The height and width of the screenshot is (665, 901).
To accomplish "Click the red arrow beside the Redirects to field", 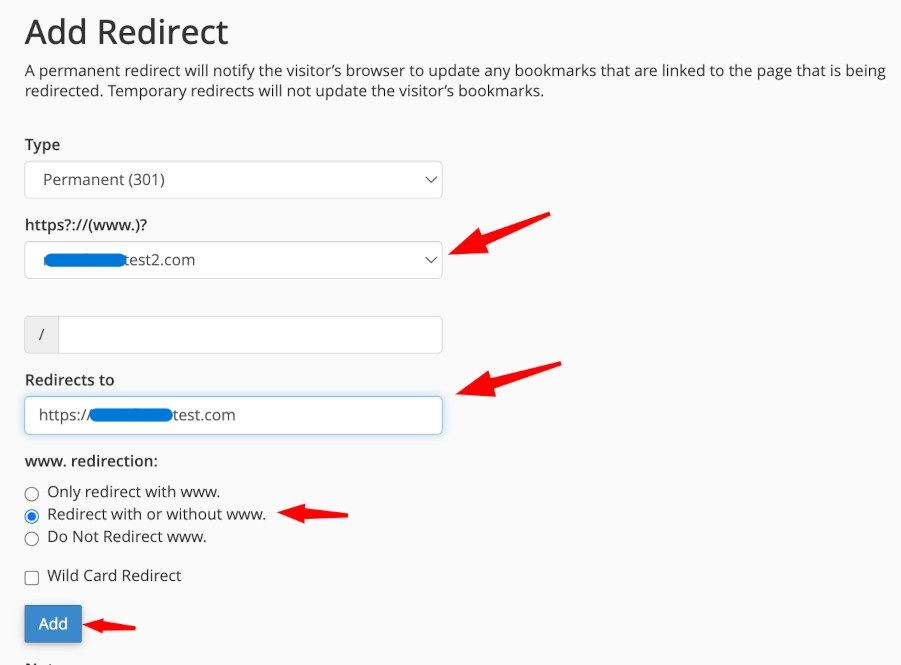I will point(508,379).
